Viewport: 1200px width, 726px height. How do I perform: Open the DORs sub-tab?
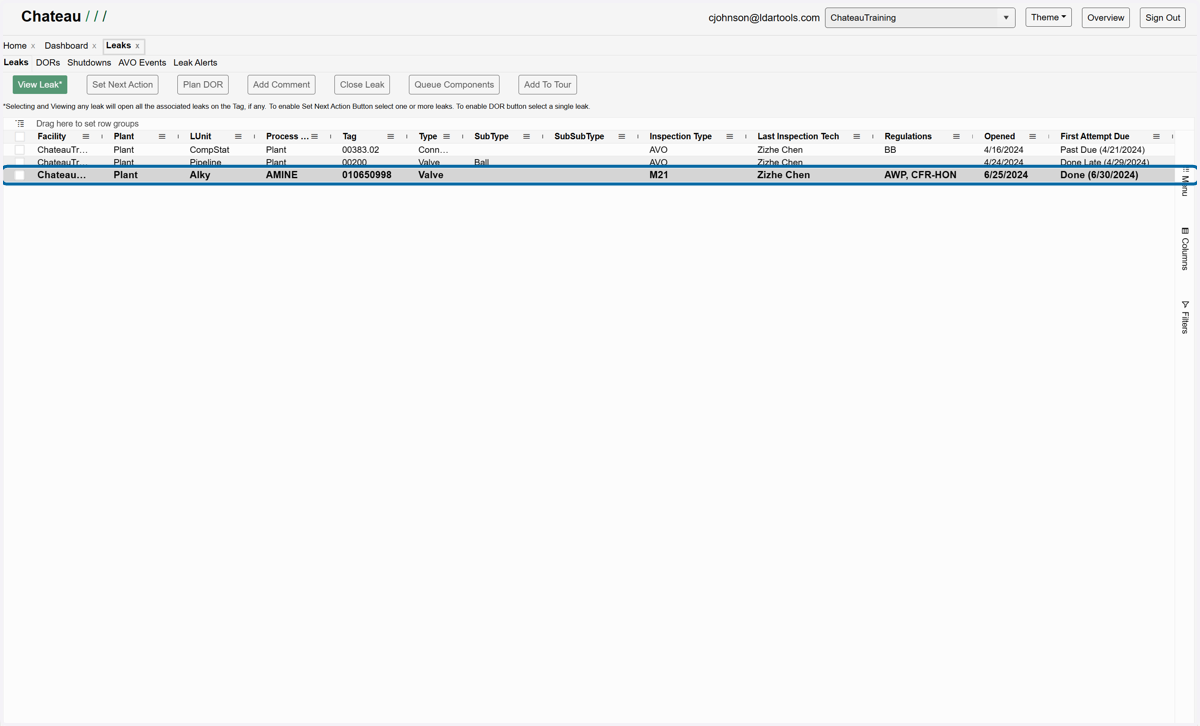click(x=48, y=62)
